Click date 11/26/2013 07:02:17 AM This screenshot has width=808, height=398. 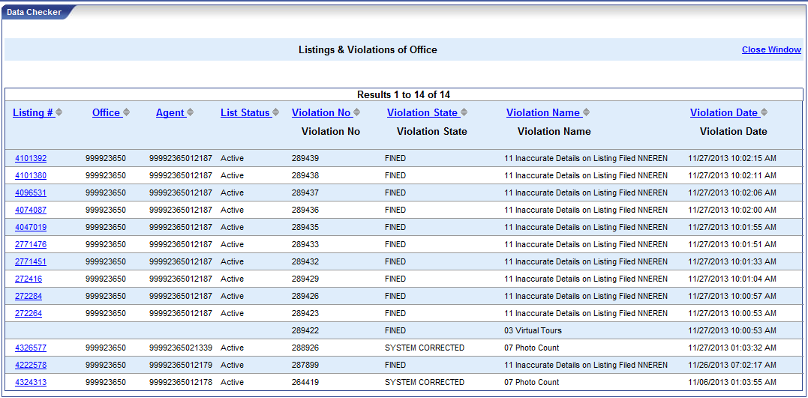point(732,365)
